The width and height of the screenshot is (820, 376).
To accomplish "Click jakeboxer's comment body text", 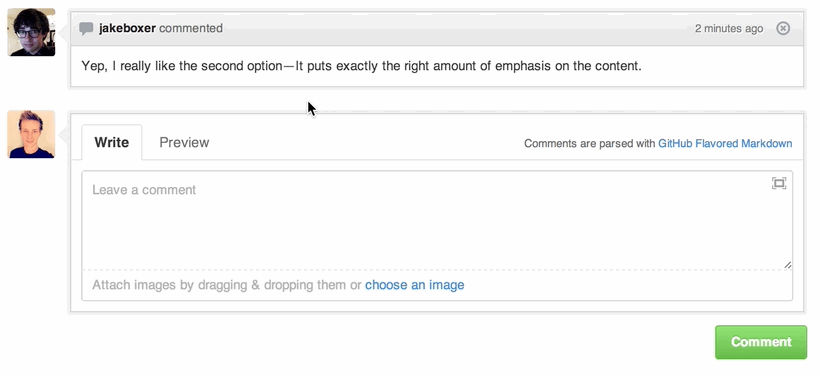I will pyautogui.click(x=361, y=66).
